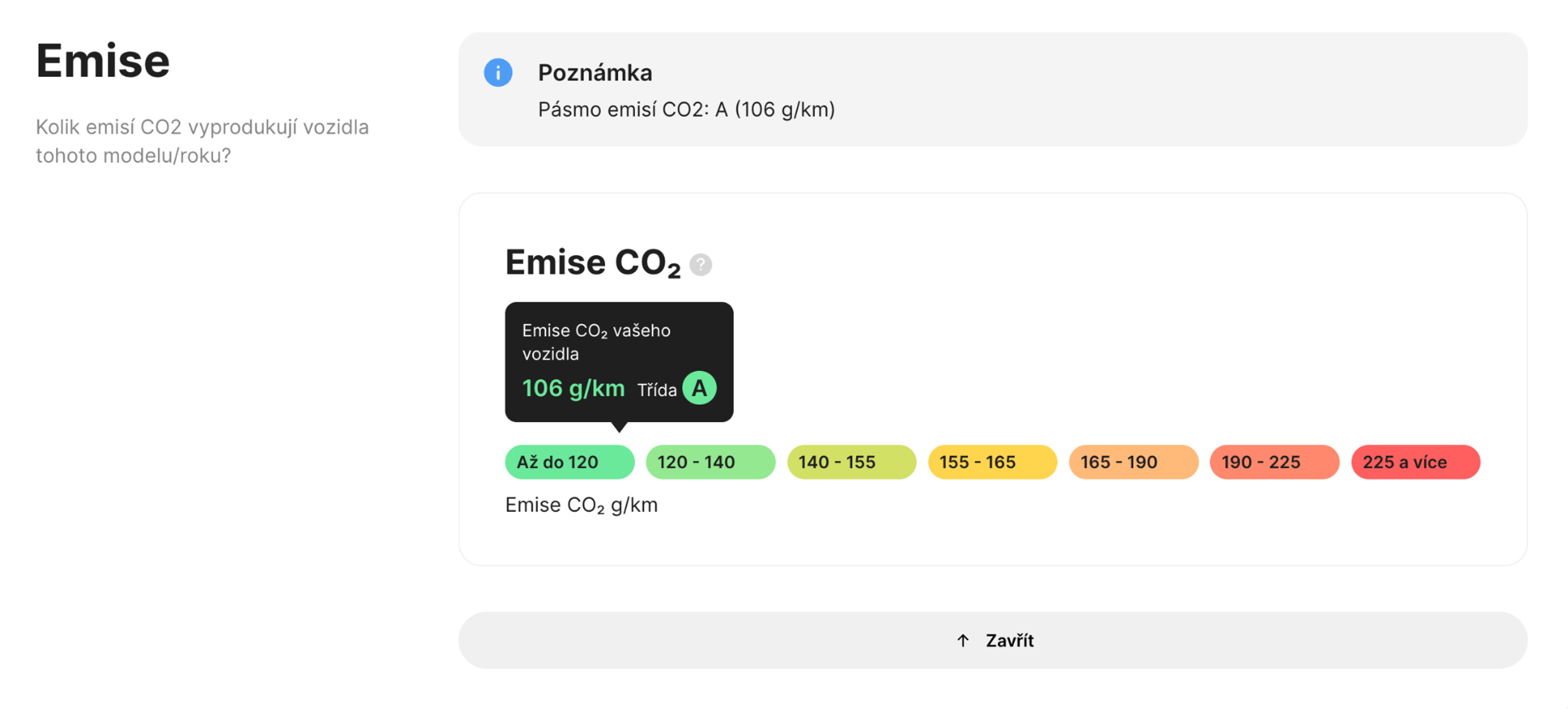1568x709 pixels.
Task: Select the red 225 a více emission band
Action: coord(1415,462)
